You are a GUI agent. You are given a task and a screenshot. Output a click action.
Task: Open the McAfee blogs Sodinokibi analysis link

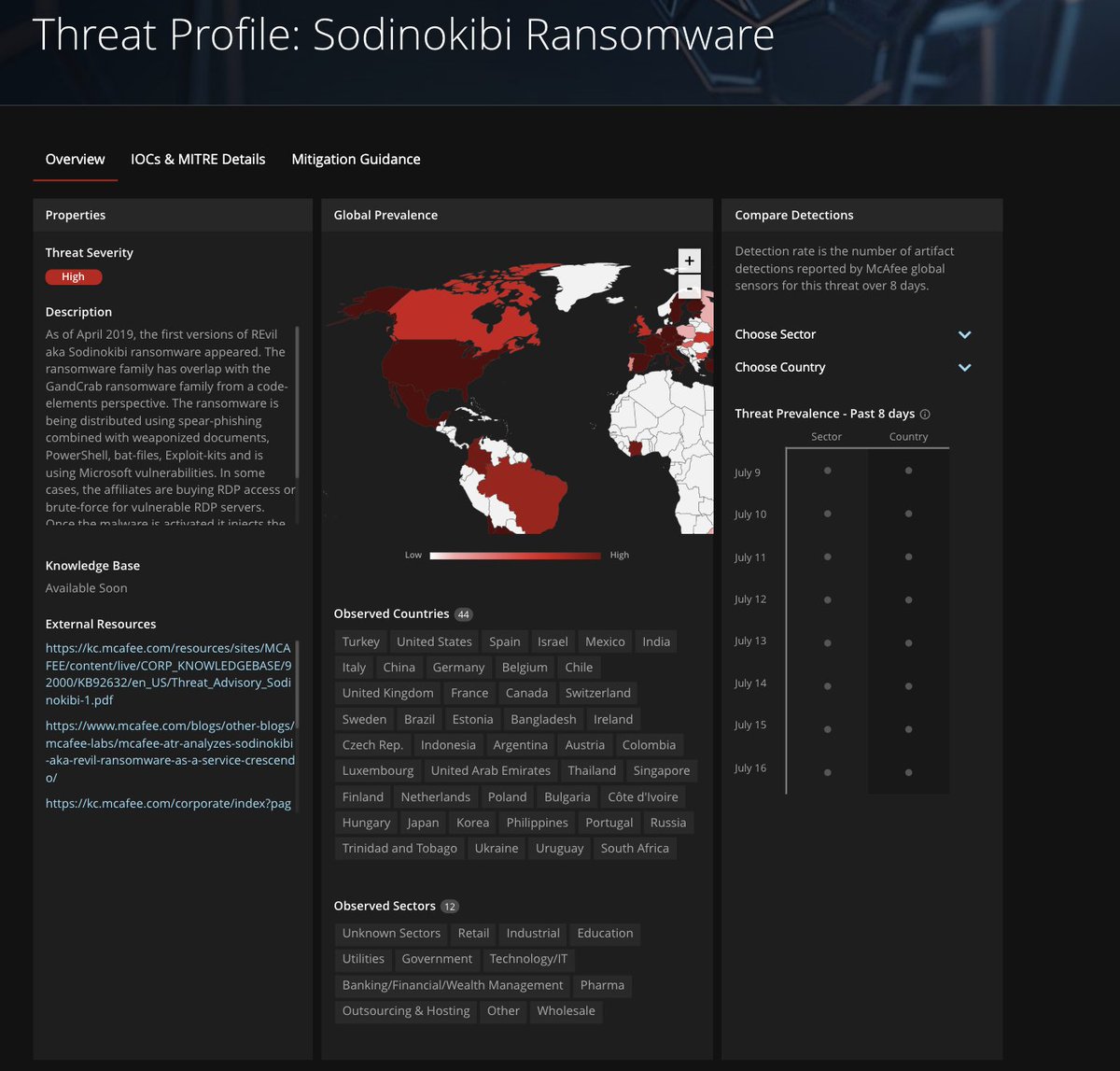[x=170, y=751]
